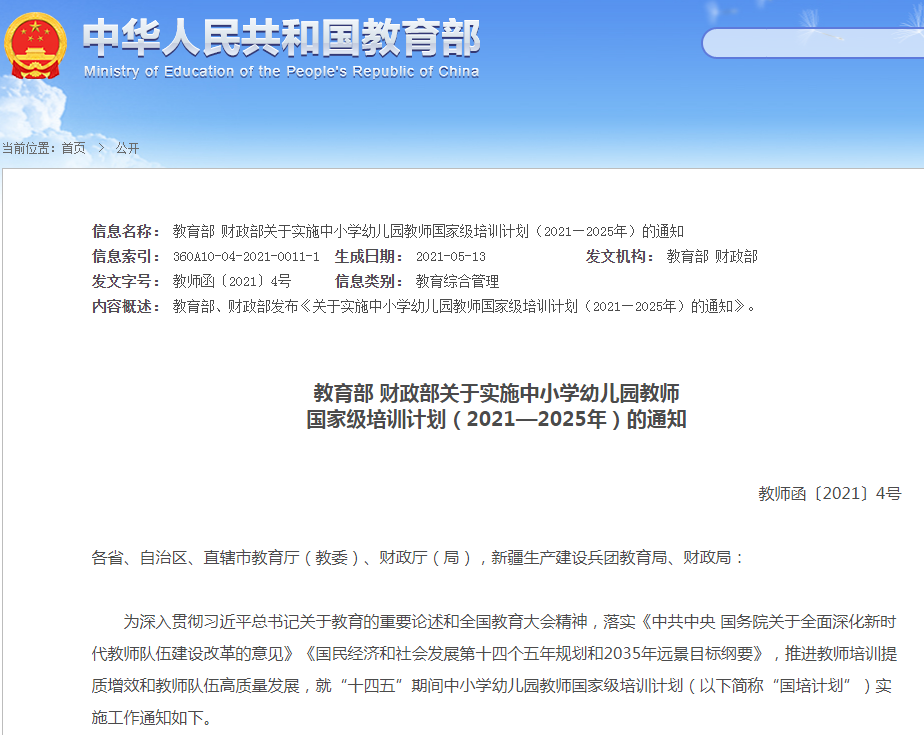
Task: Click 教育部 财政部 issuing agency value
Action: tap(712, 256)
